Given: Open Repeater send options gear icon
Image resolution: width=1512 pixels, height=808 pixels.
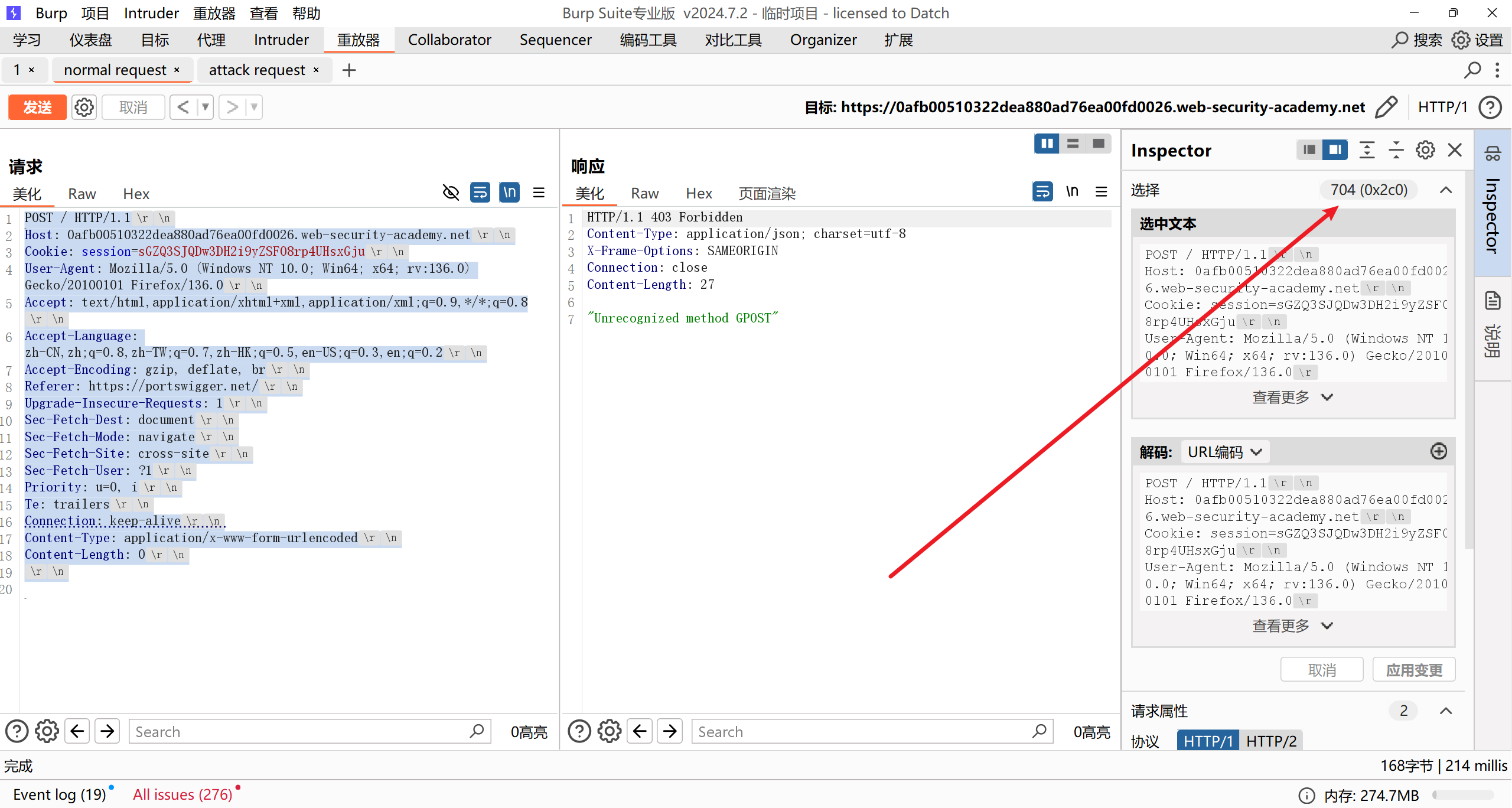Looking at the screenshot, I should point(84,107).
